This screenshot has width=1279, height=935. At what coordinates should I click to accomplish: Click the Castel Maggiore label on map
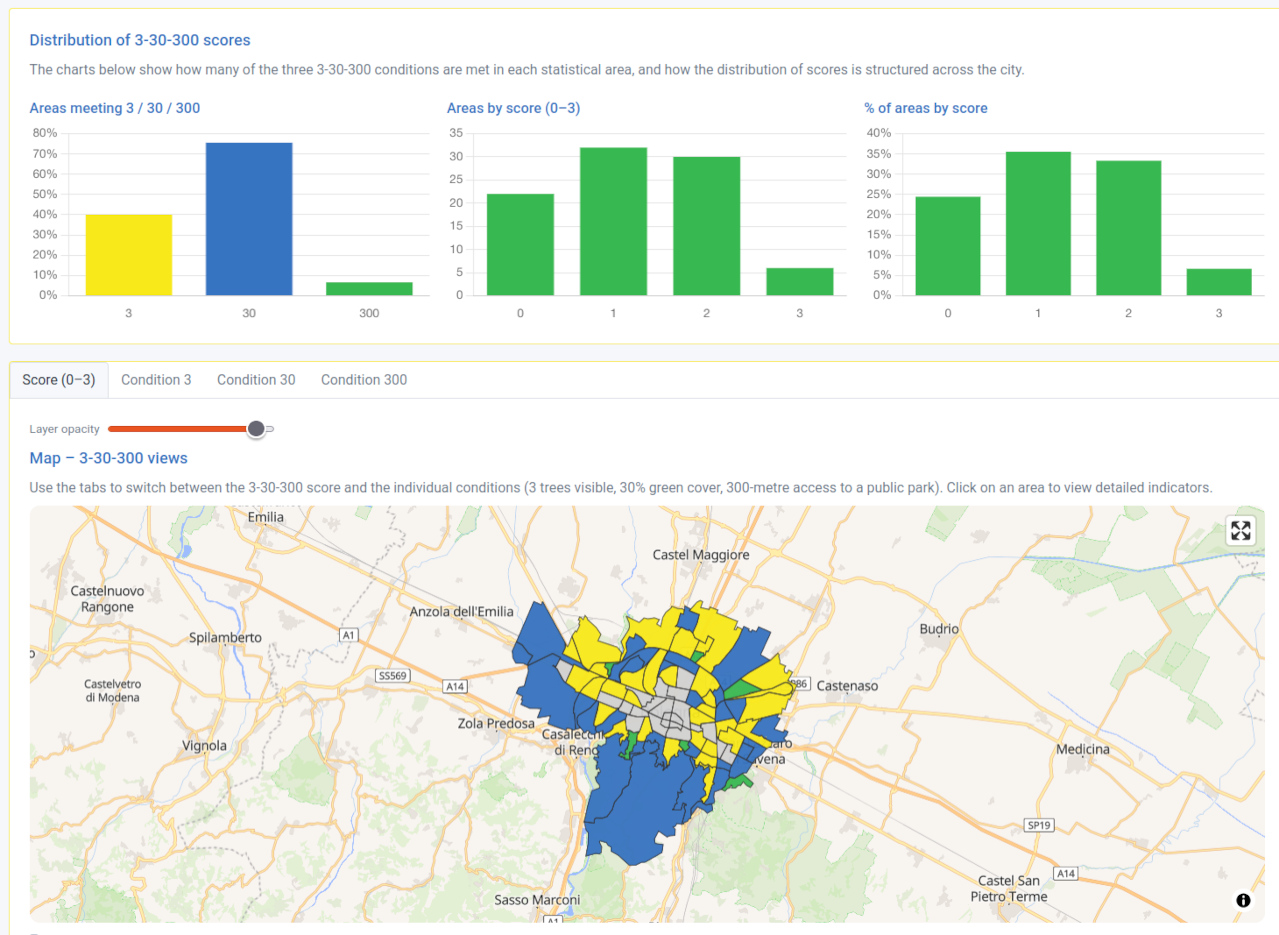[x=701, y=554]
